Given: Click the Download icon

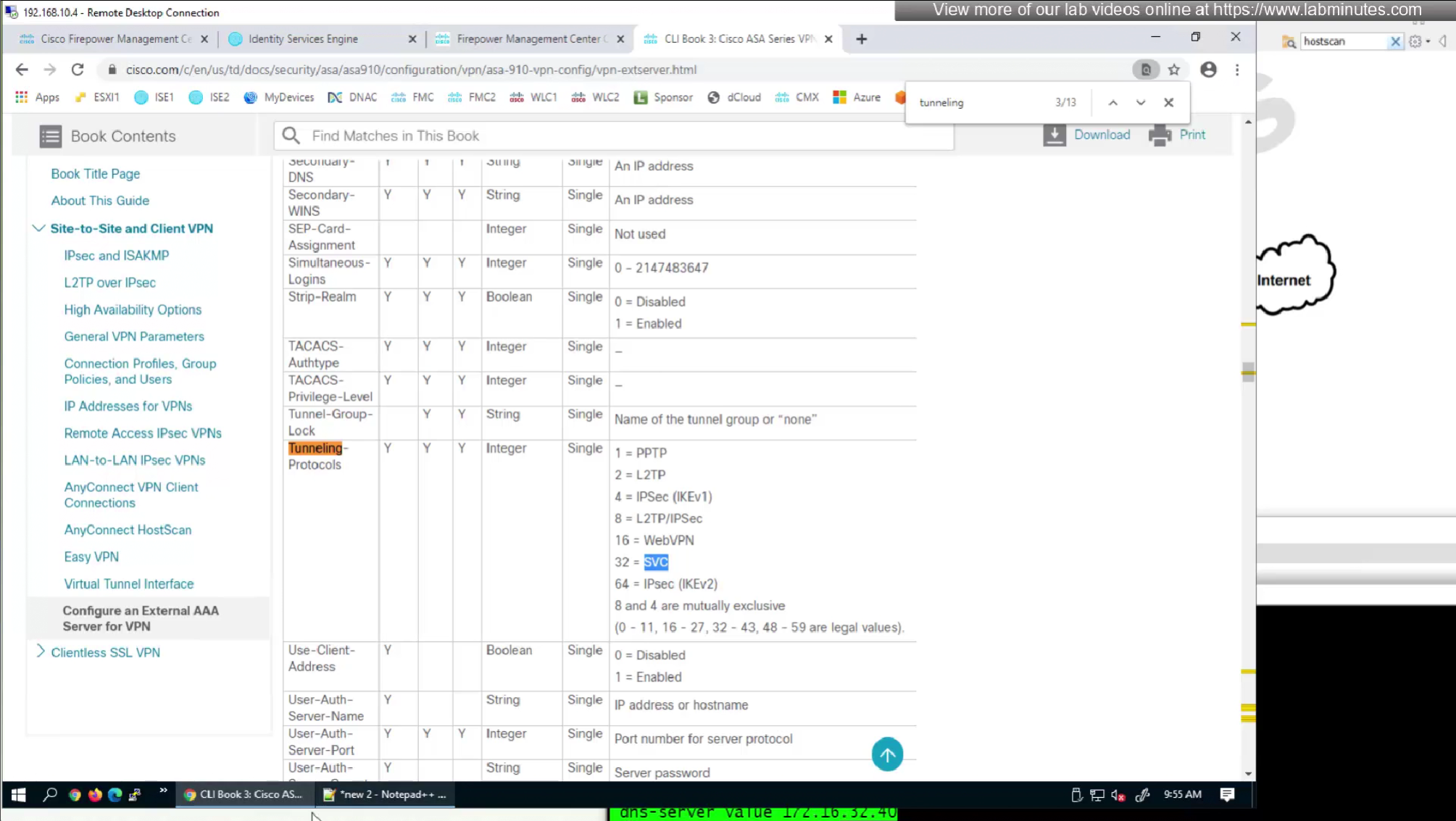Looking at the screenshot, I should (x=1054, y=135).
